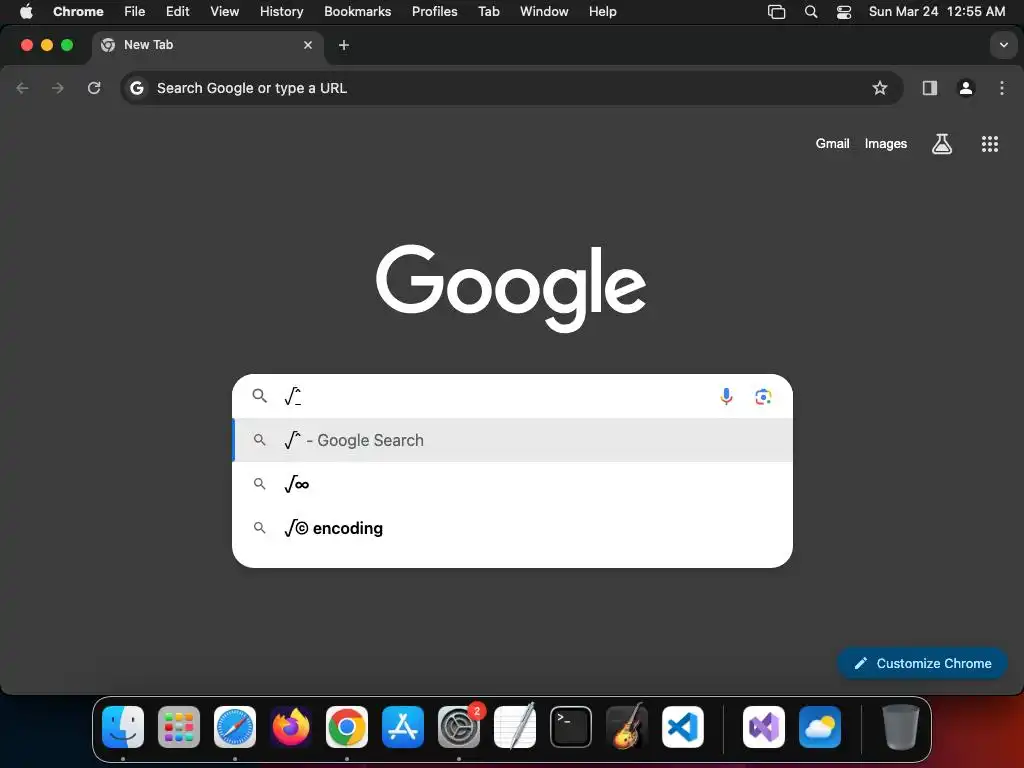Select the '√ˆ - Google Search' suggestion

click(512, 440)
